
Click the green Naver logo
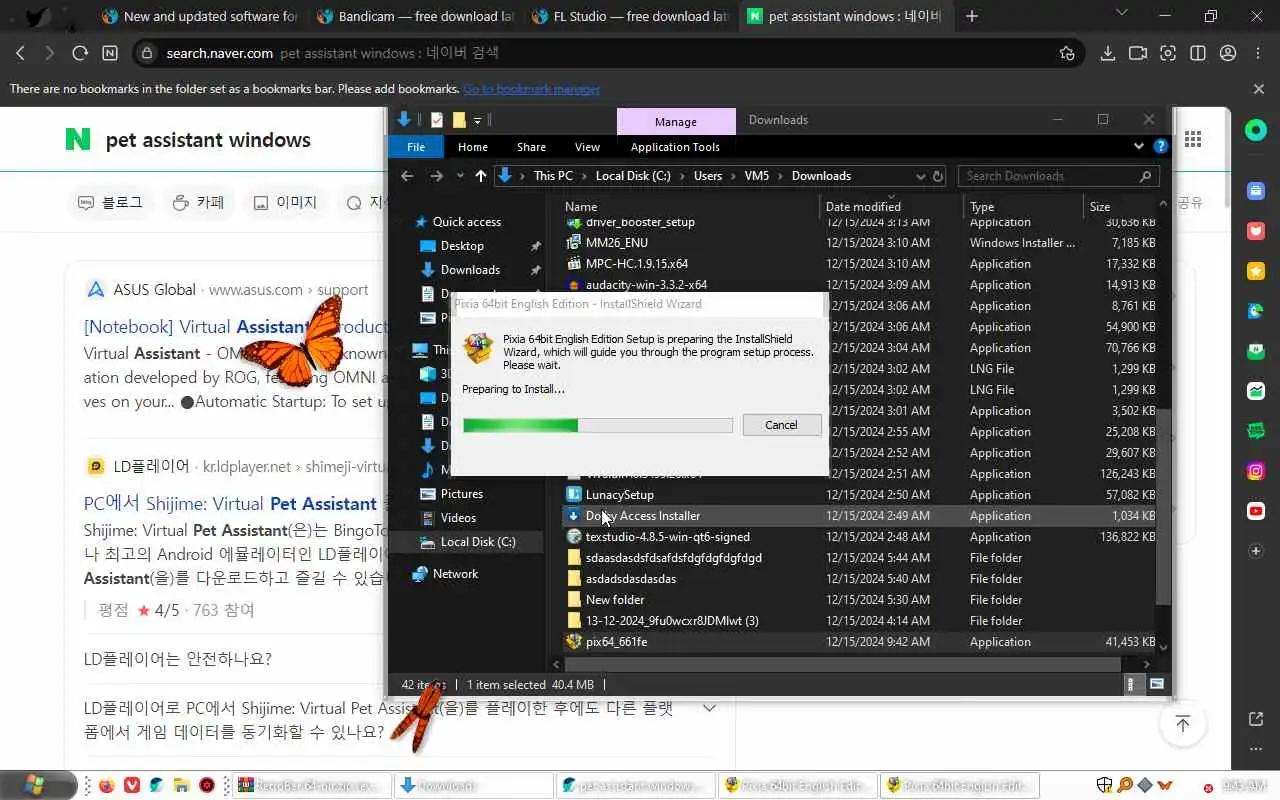pyautogui.click(x=77, y=139)
